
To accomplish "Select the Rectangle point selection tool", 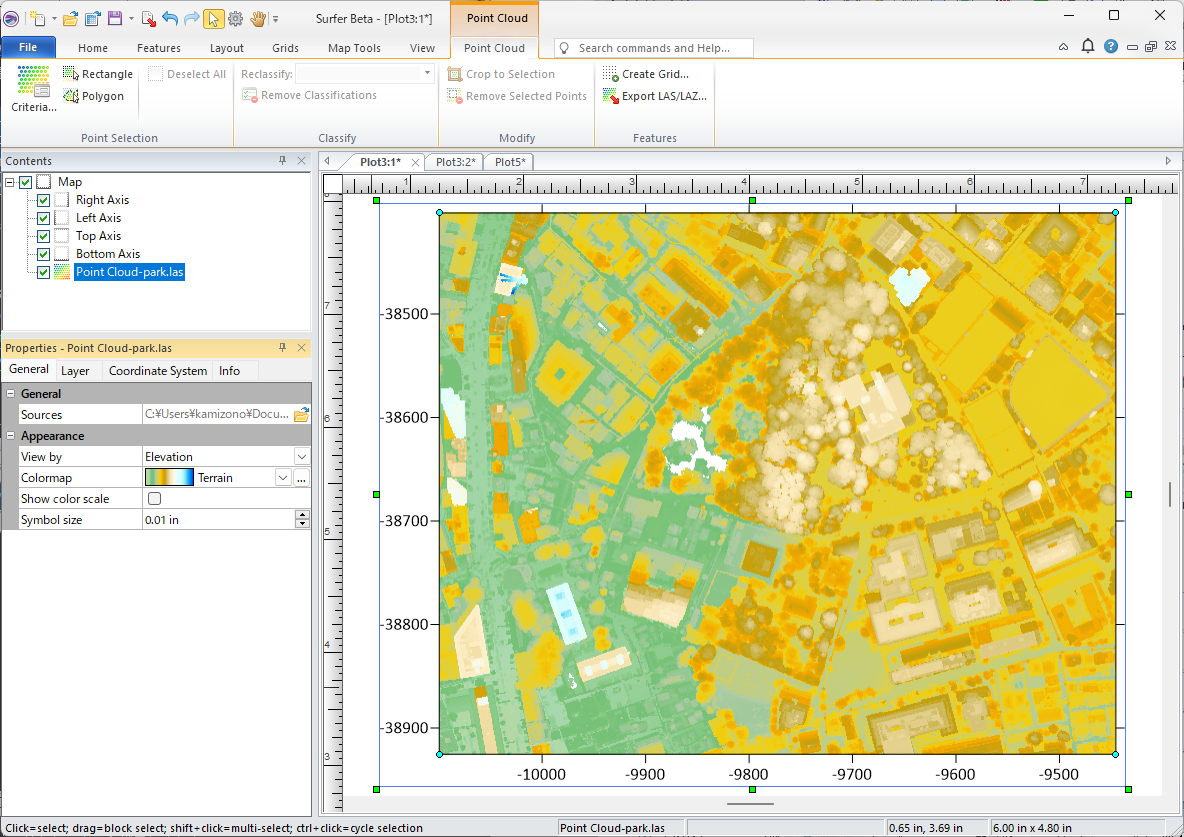I will point(97,74).
